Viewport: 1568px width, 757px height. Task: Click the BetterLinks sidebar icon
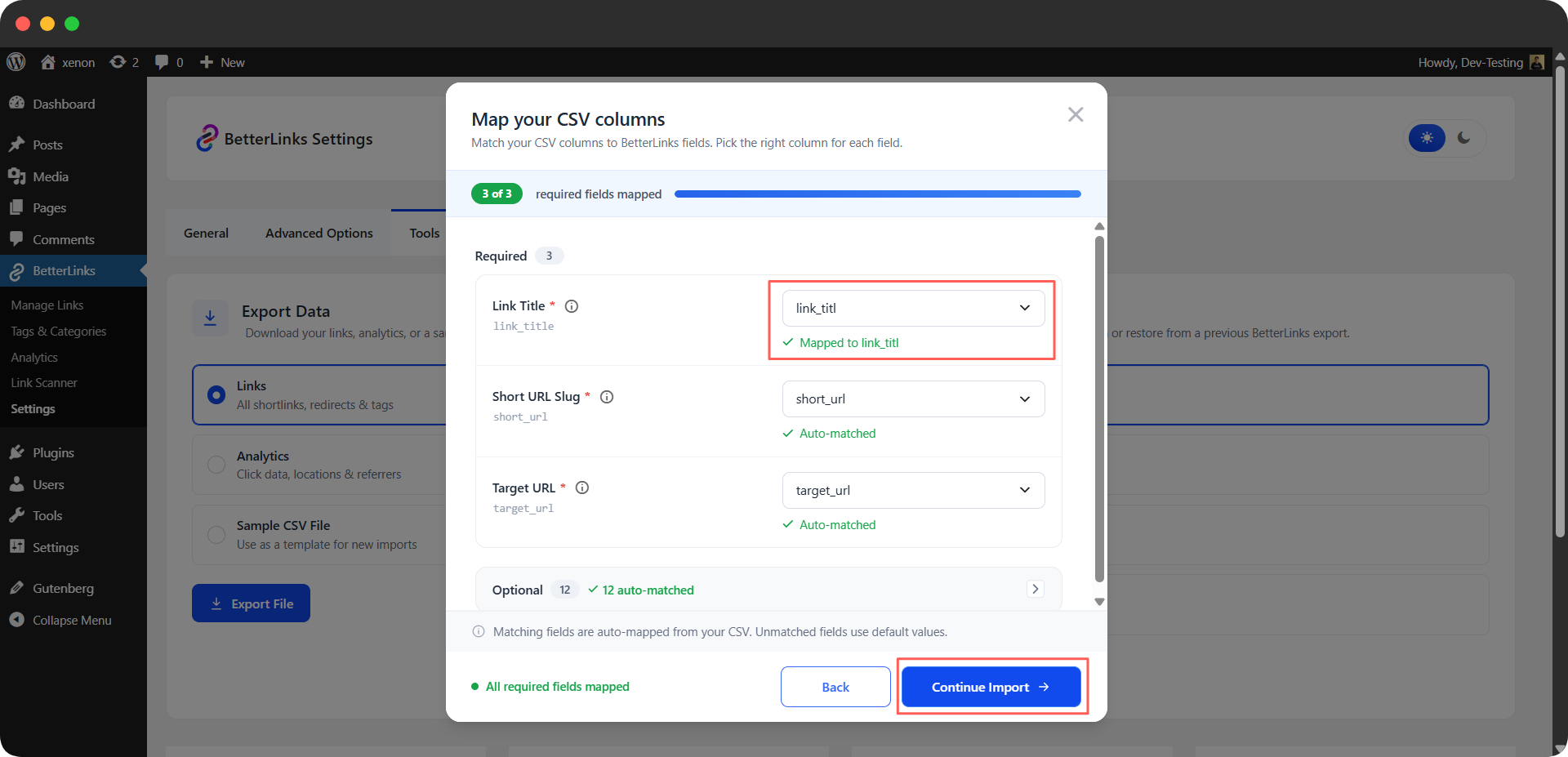pyautogui.click(x=16, y=271)
